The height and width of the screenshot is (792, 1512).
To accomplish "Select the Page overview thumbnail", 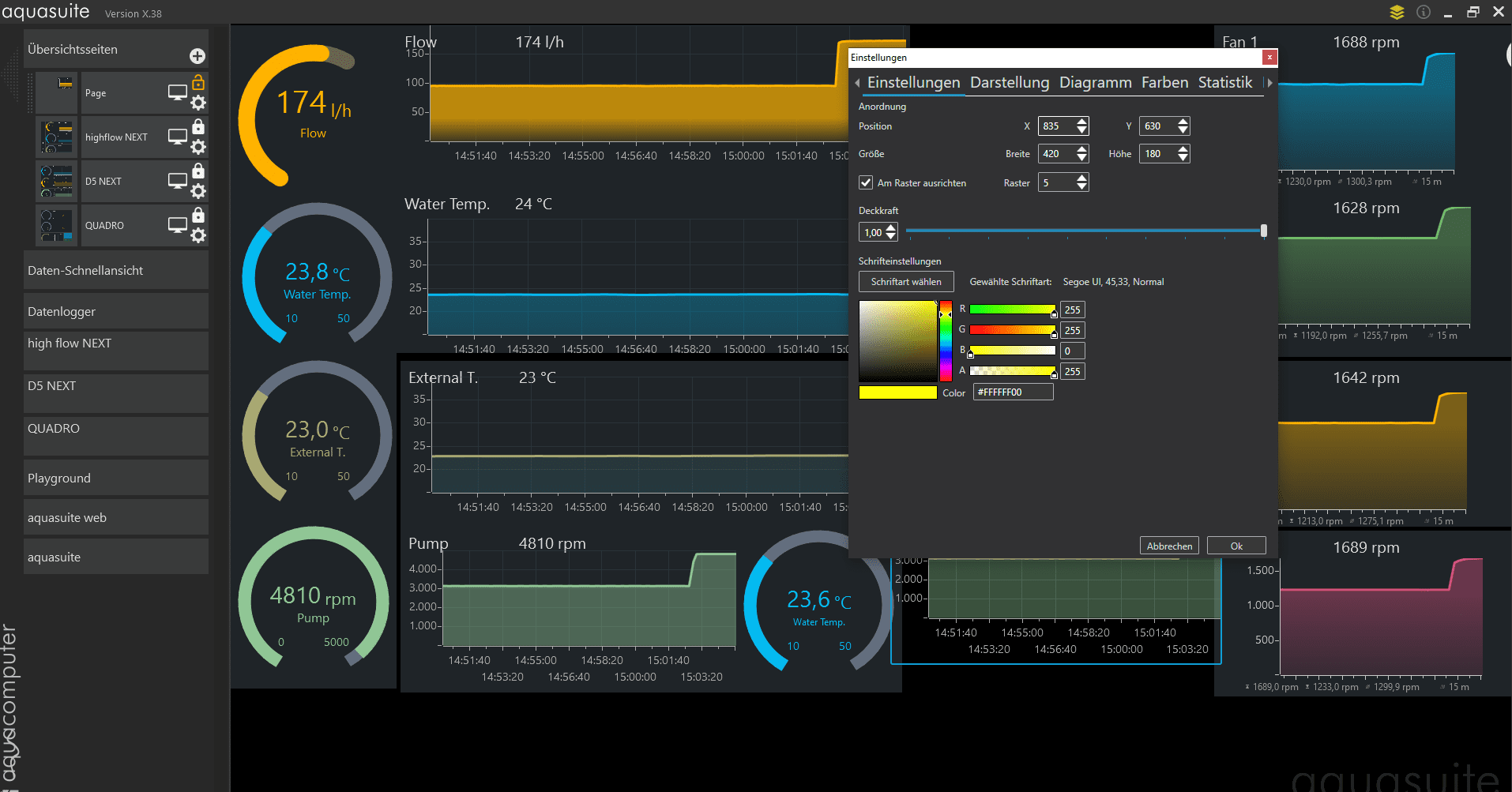I will pos(57,92).
